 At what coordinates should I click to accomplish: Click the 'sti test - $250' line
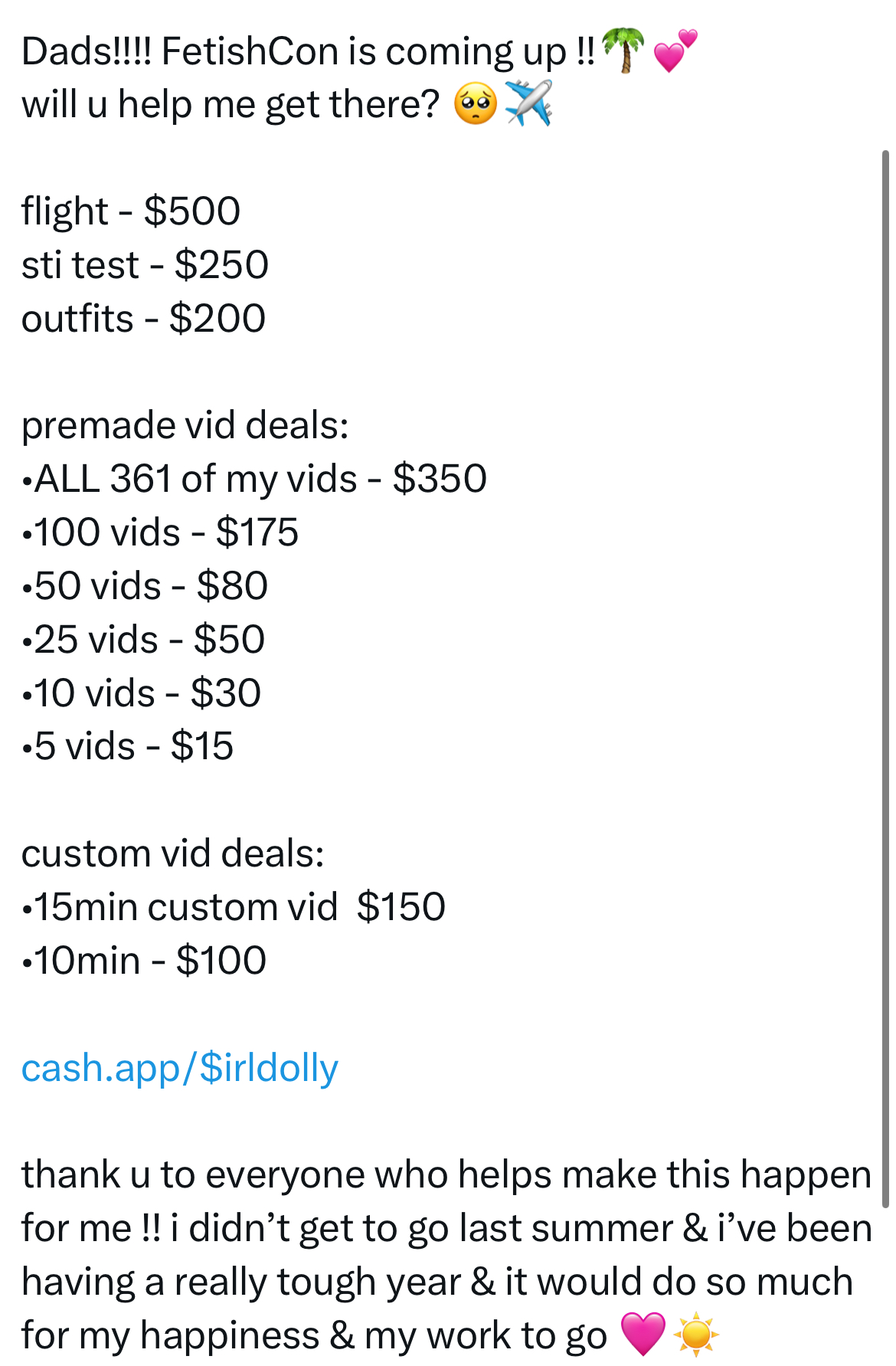(145, 265)
